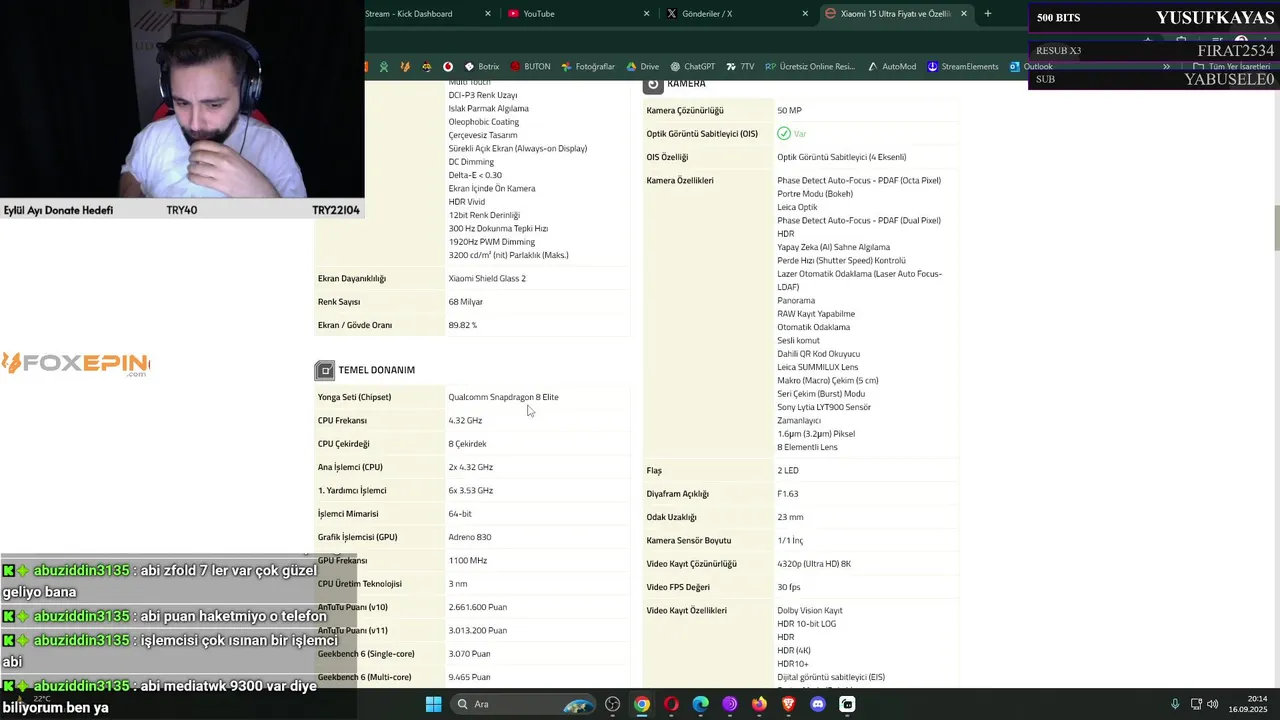This screenshot has height=720, width=1280.
Task: Open the BUTON bookmark
Action: tap(530, 67)
